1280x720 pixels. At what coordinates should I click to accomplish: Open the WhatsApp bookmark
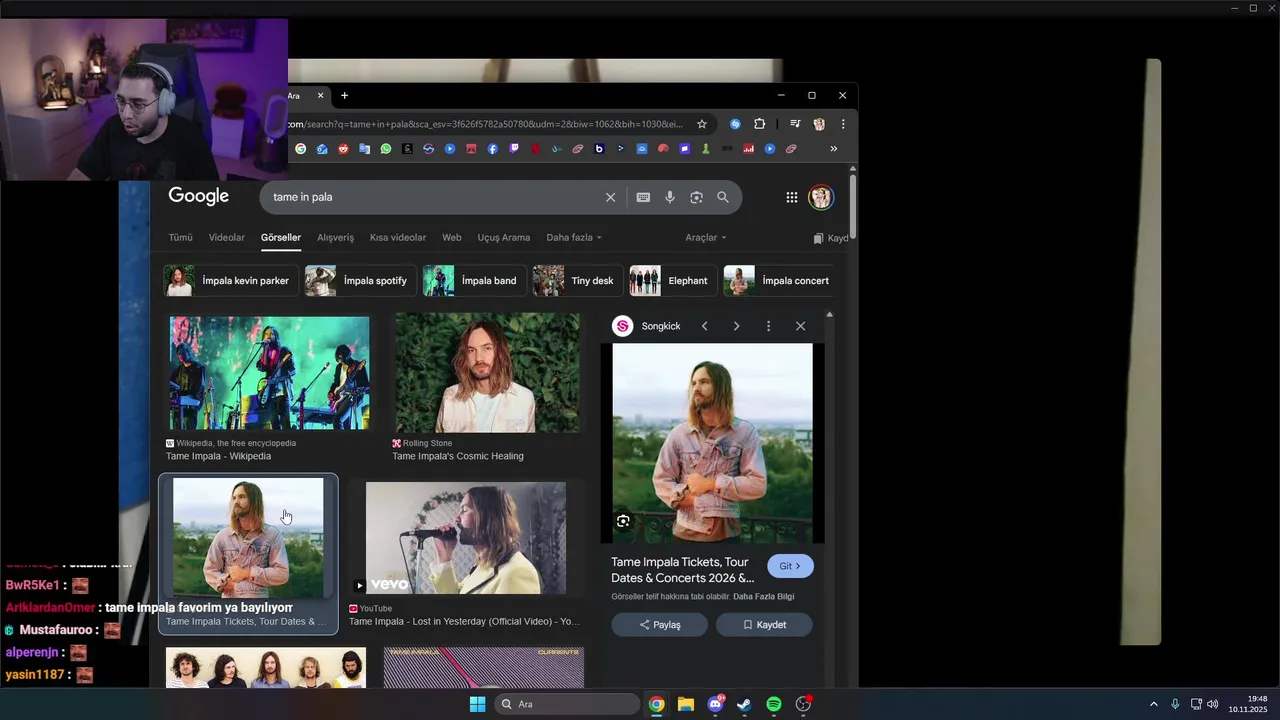(x=386, y=149)
